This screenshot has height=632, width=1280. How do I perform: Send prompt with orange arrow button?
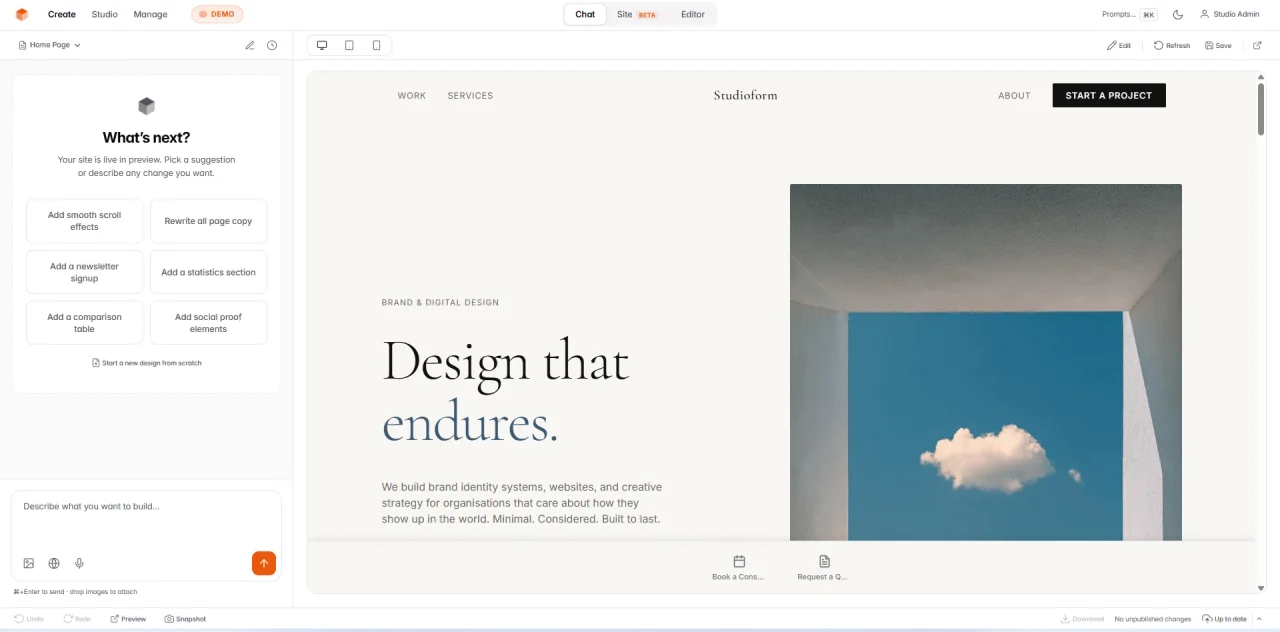point(264,563)
